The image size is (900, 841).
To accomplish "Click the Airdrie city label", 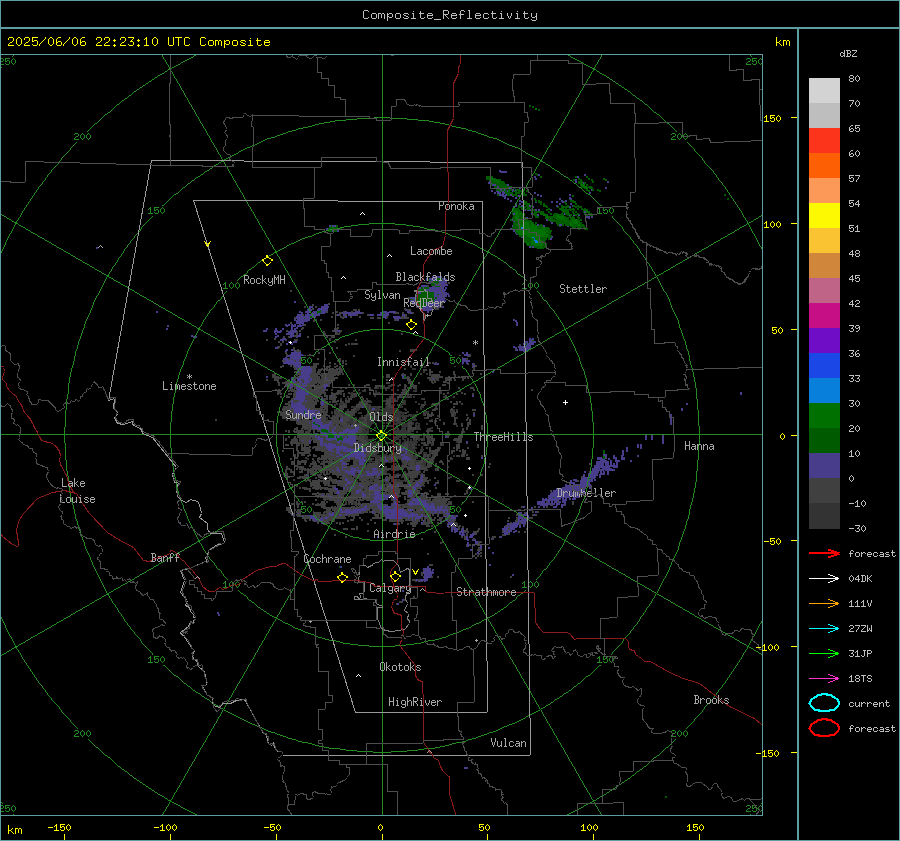I will pyautogui.click(x=394, y=534).
